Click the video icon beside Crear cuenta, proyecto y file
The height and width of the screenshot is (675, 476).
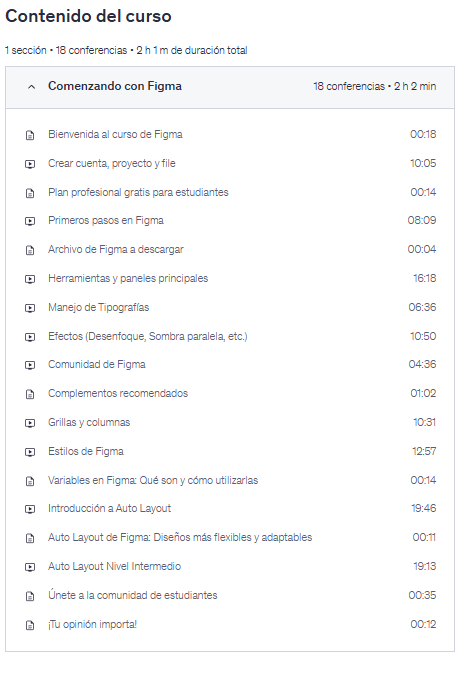point(30,164)
